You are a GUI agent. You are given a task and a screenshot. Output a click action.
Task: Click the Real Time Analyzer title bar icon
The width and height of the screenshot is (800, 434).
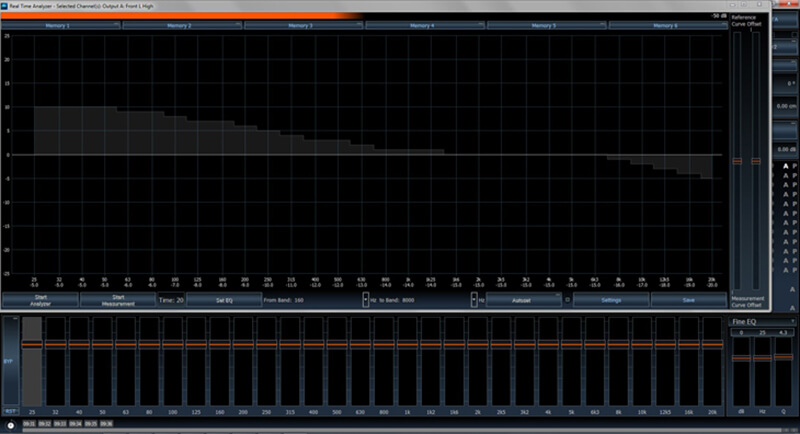(5, 6)
